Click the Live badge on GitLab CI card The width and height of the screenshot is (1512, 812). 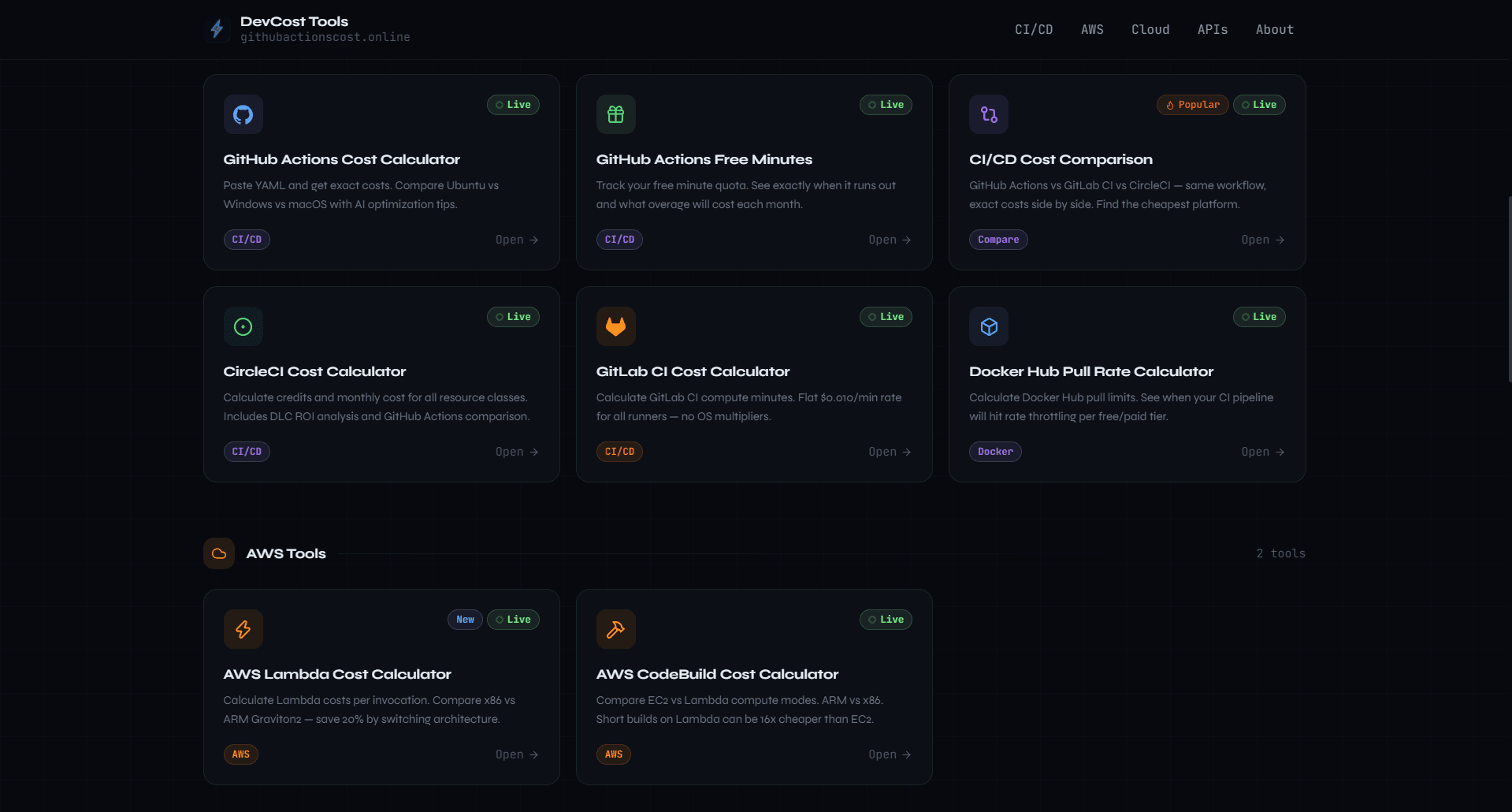coord(886,317)
